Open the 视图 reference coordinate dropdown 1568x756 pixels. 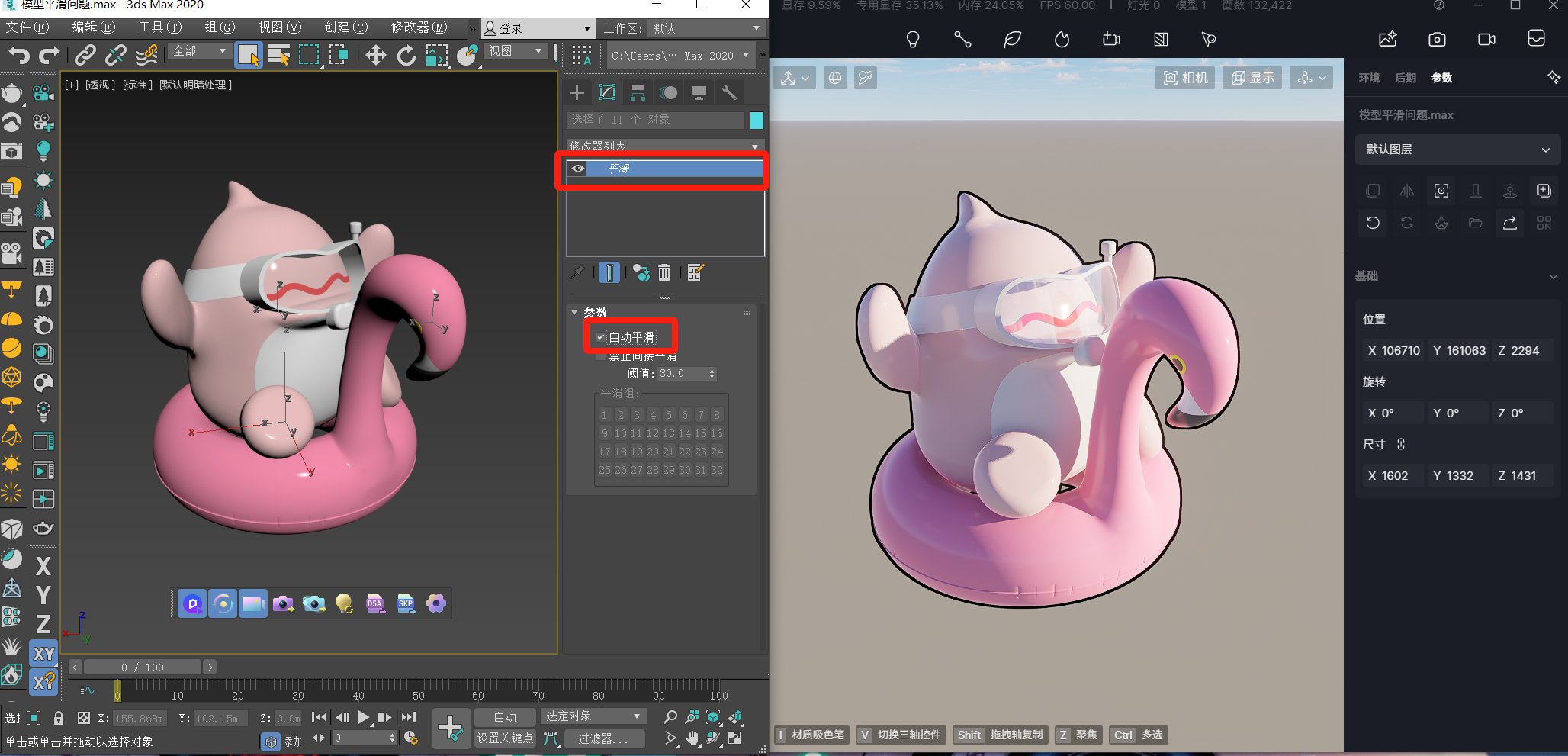(x=516, y=51)
